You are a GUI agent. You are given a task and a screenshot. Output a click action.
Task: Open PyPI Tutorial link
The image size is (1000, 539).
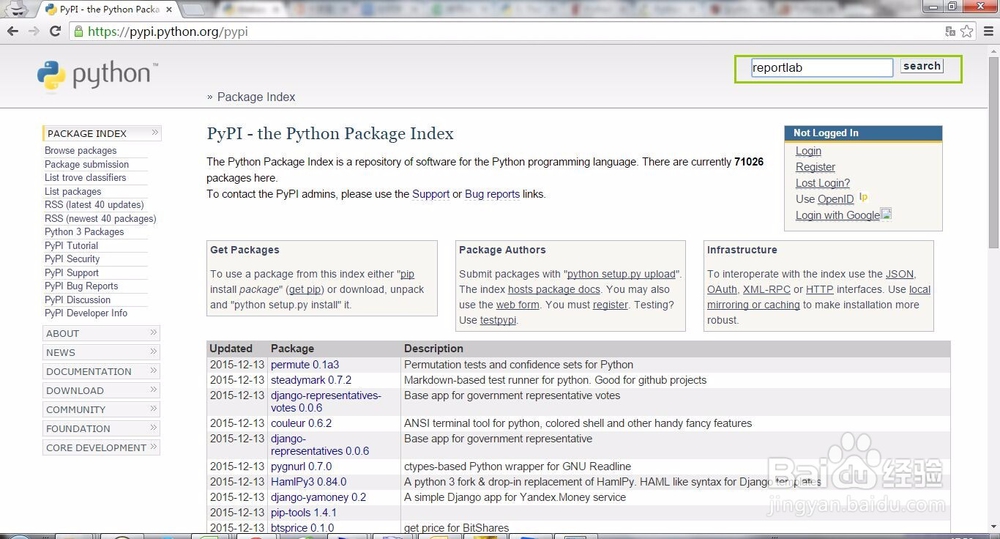click(x=71, y=246)
